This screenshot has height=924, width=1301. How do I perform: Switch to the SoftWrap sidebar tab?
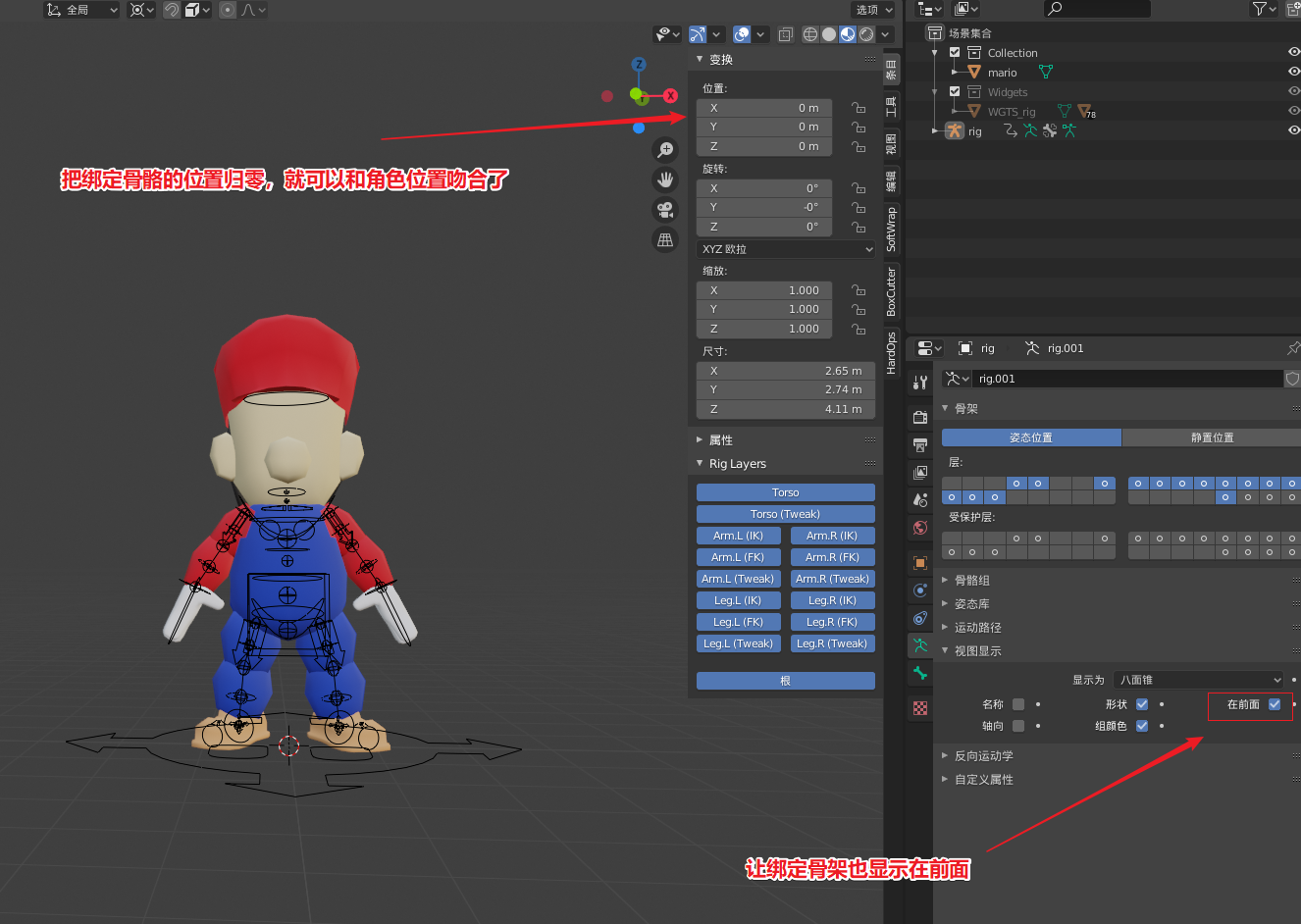pyautogui.click(x=892, y=230)
